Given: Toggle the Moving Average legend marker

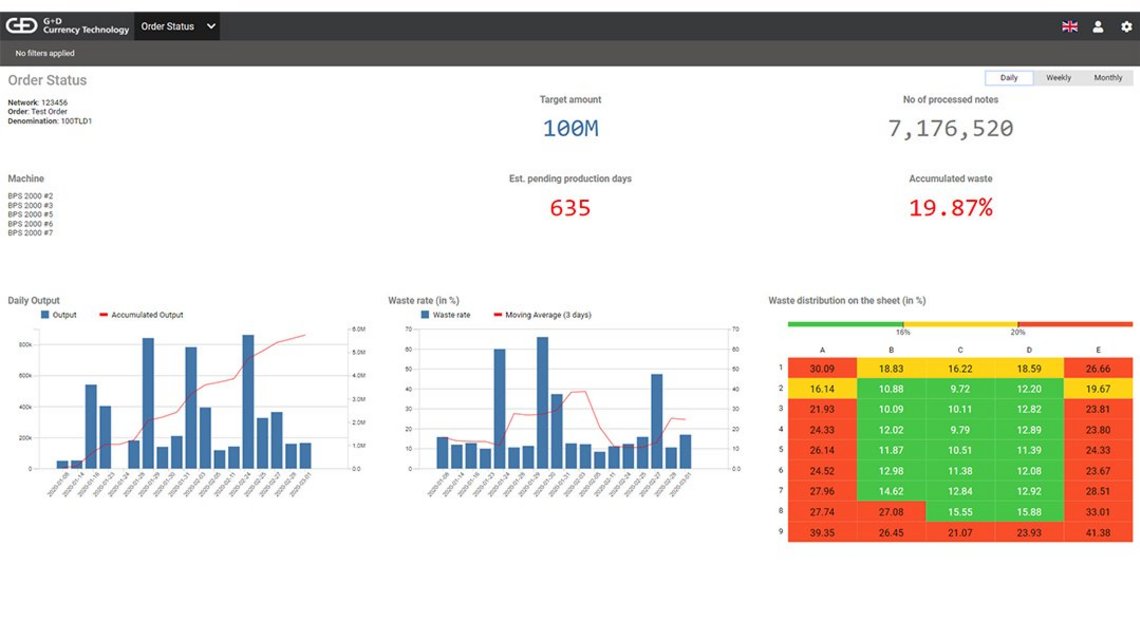Looking at the screenshot, I should point(500,315).
